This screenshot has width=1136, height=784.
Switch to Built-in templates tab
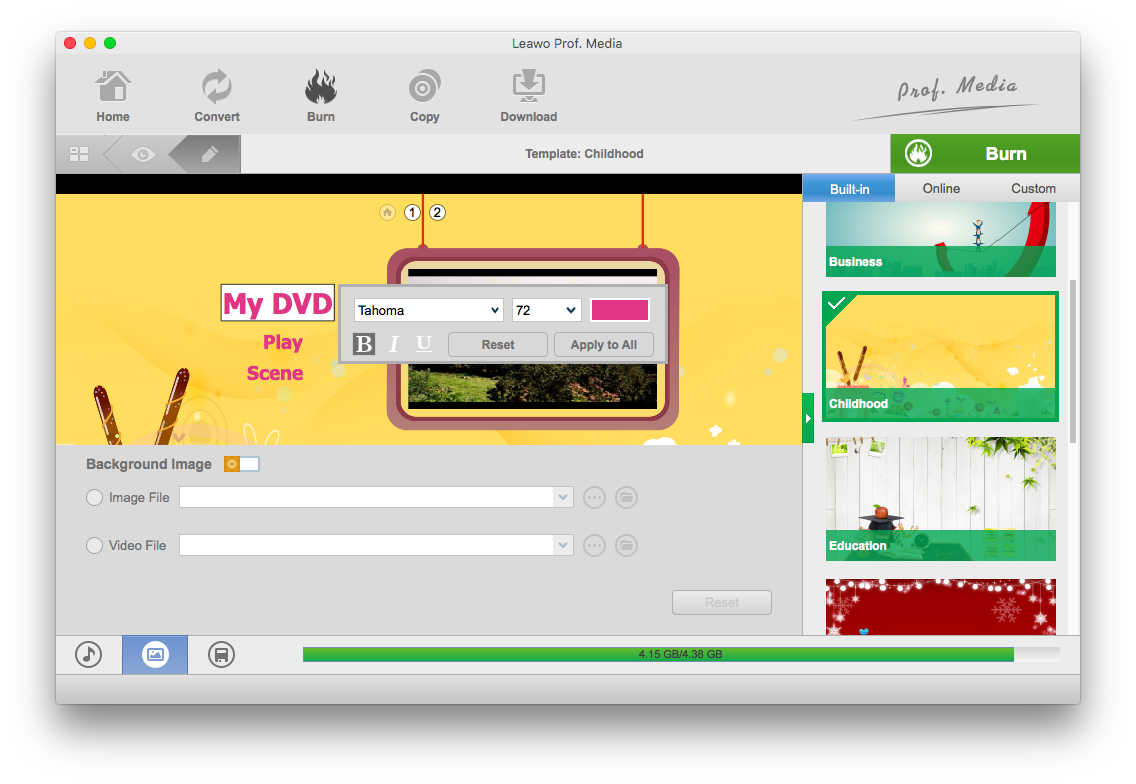(849, 188)
